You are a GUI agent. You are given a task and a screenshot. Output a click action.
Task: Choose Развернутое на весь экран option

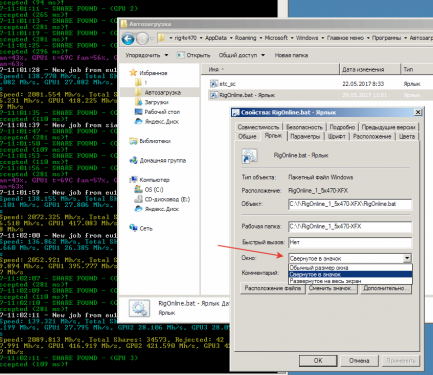tap(350, 281)
